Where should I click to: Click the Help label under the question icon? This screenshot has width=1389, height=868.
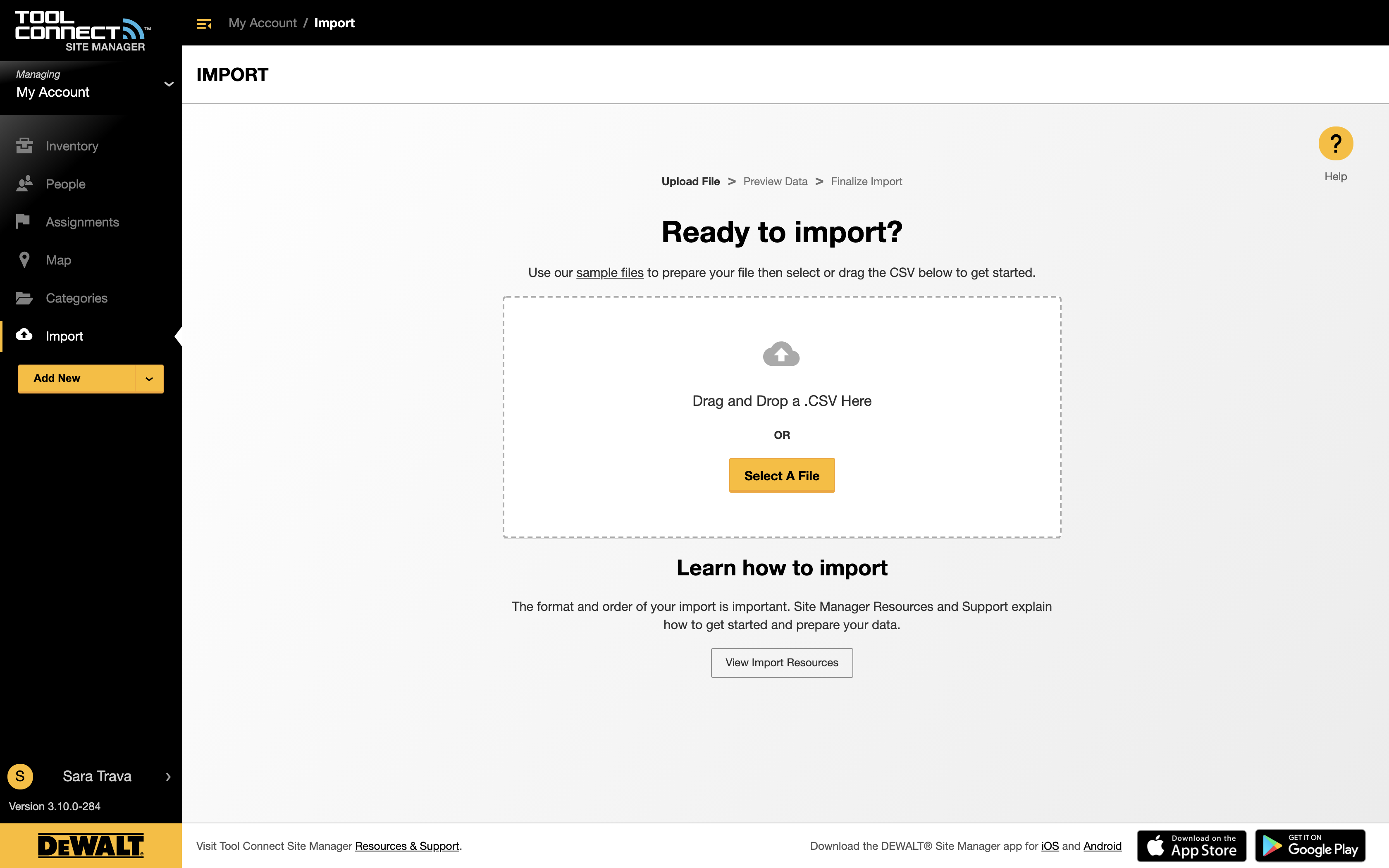(x=1336, y=177)
